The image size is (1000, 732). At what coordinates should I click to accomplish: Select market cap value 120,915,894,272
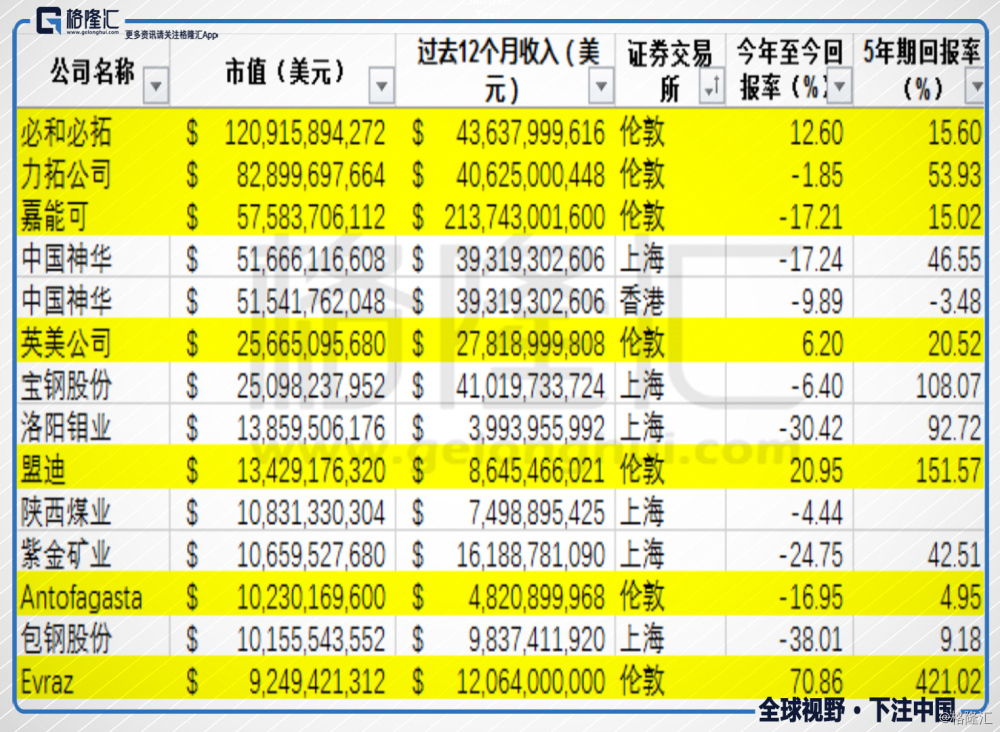pyautogui.click(x=305, y=133)
